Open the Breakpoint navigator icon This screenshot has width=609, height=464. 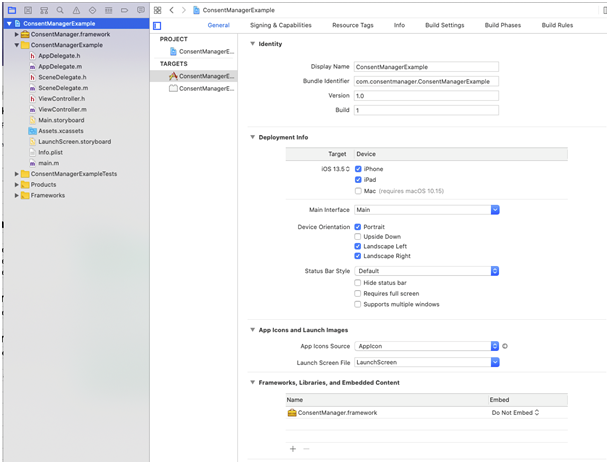125,10
